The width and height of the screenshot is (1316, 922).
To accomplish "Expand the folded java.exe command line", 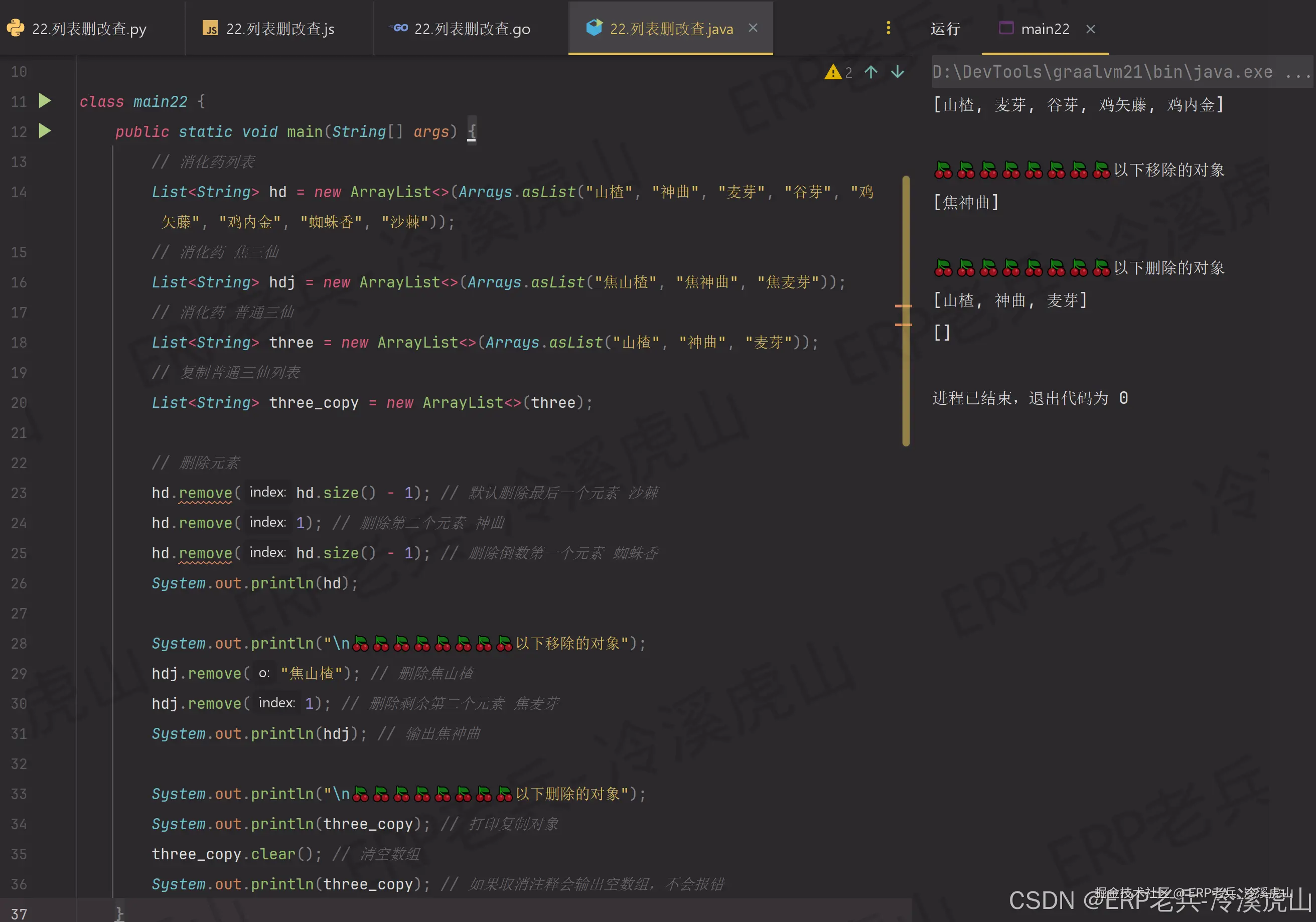I will [1296, 73].
